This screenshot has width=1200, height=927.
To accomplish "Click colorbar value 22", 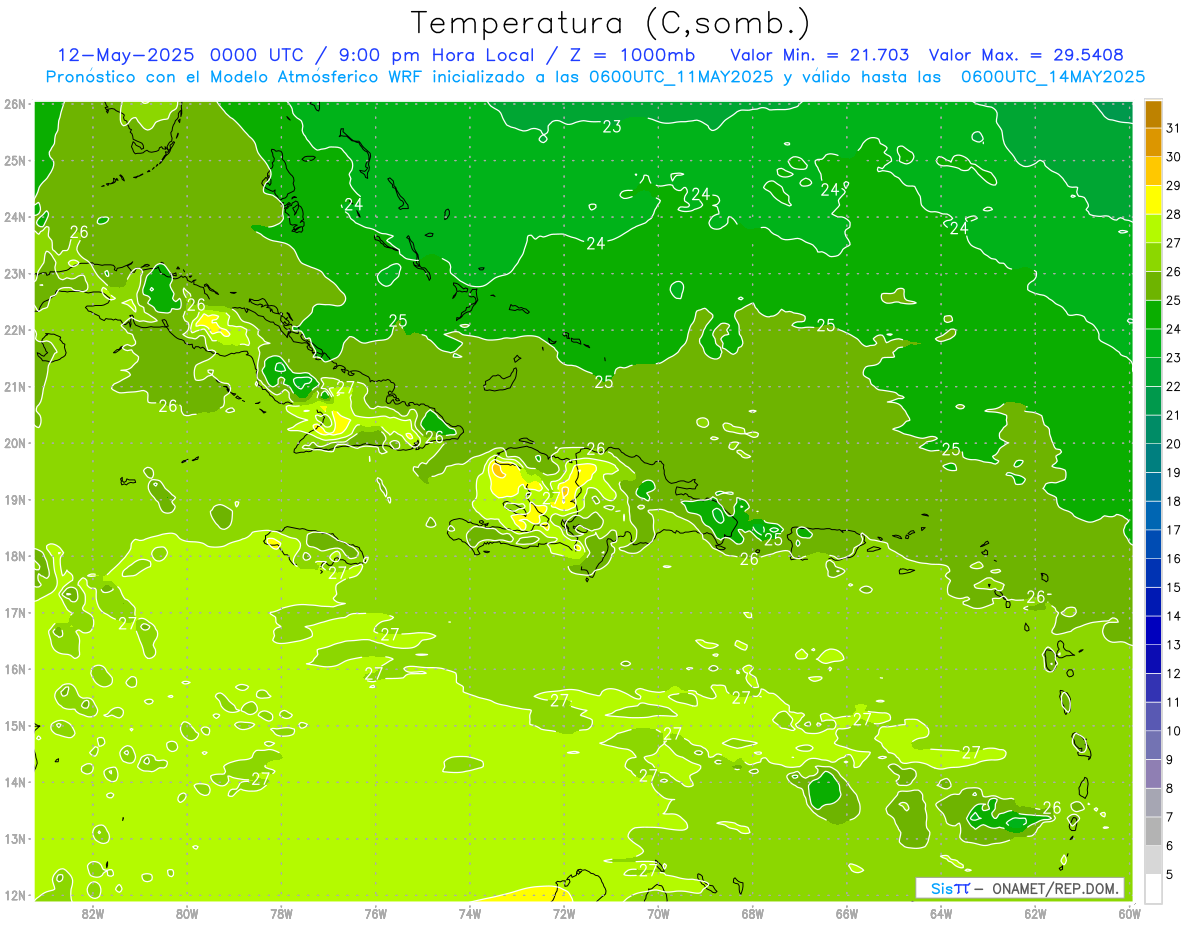I will (x=1173, y=387).
